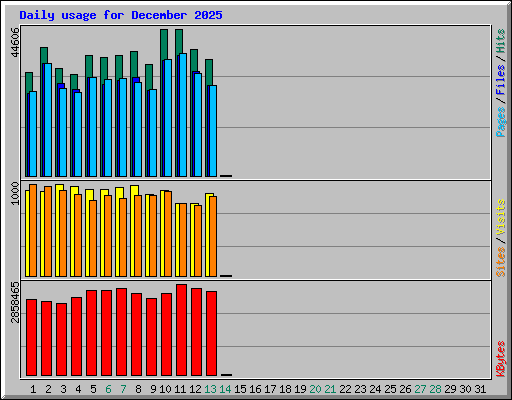Click green weekend day 7 label

tap(123, 389)
